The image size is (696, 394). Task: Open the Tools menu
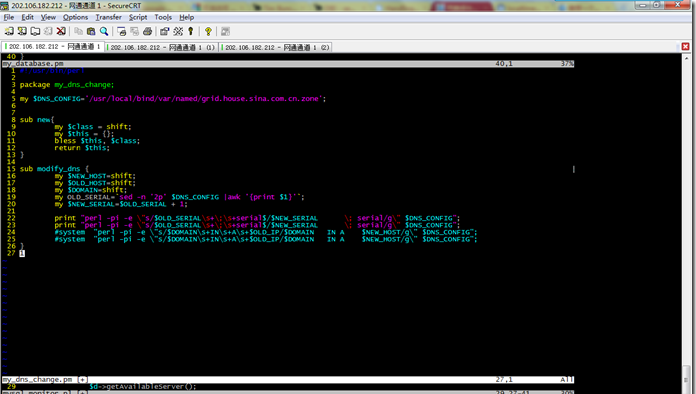click(x=163, y=17)
